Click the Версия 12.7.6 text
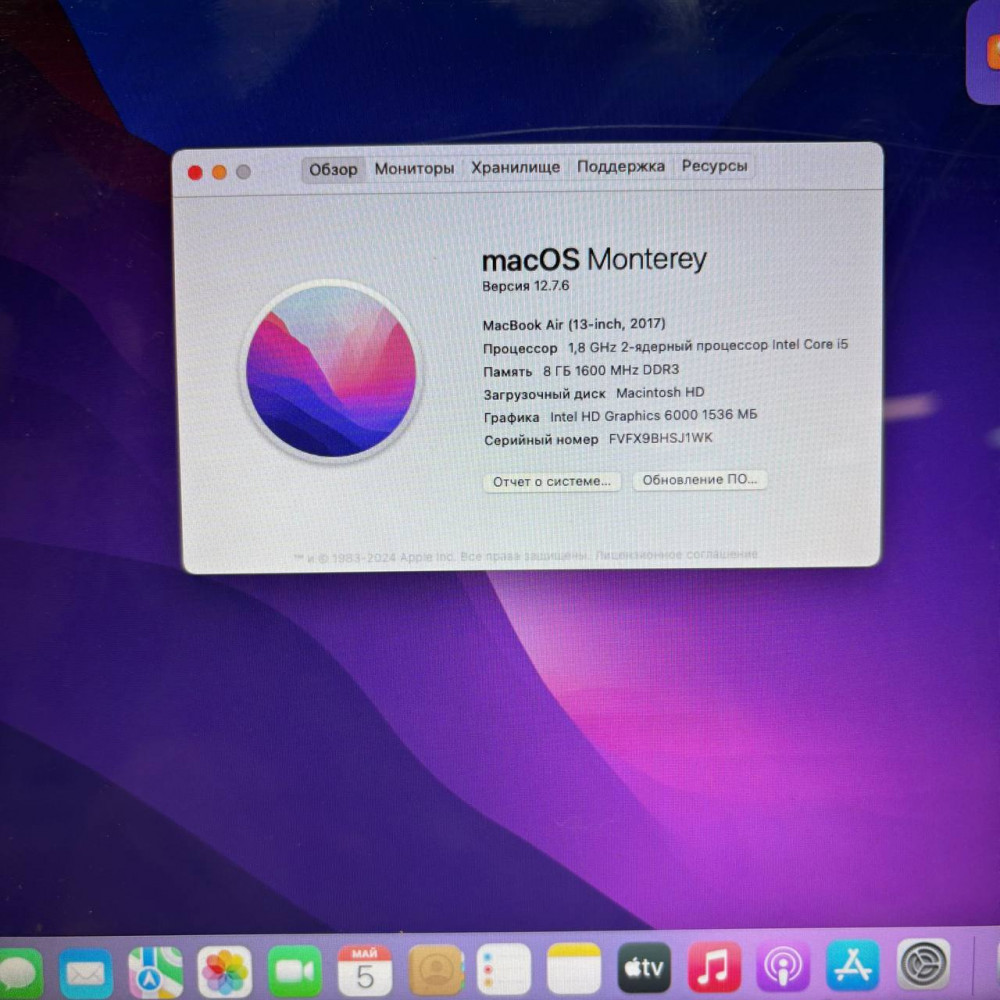The height and width of the screenshot is (1000, 1000). coord(526,286)
